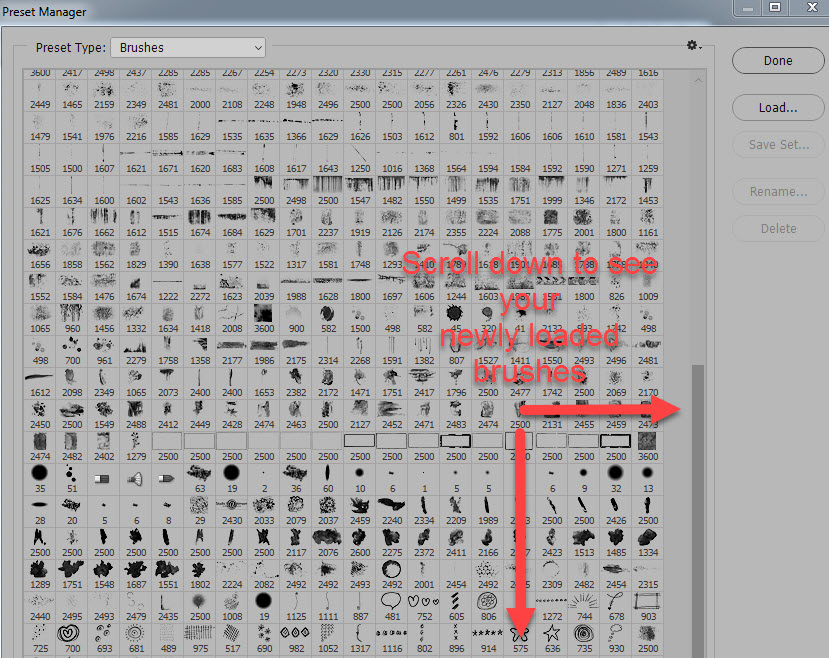Select the sunburst brush labeled 744
This screenshot has height=658, width=829.
pyautogui.click(x=584, y=607)
